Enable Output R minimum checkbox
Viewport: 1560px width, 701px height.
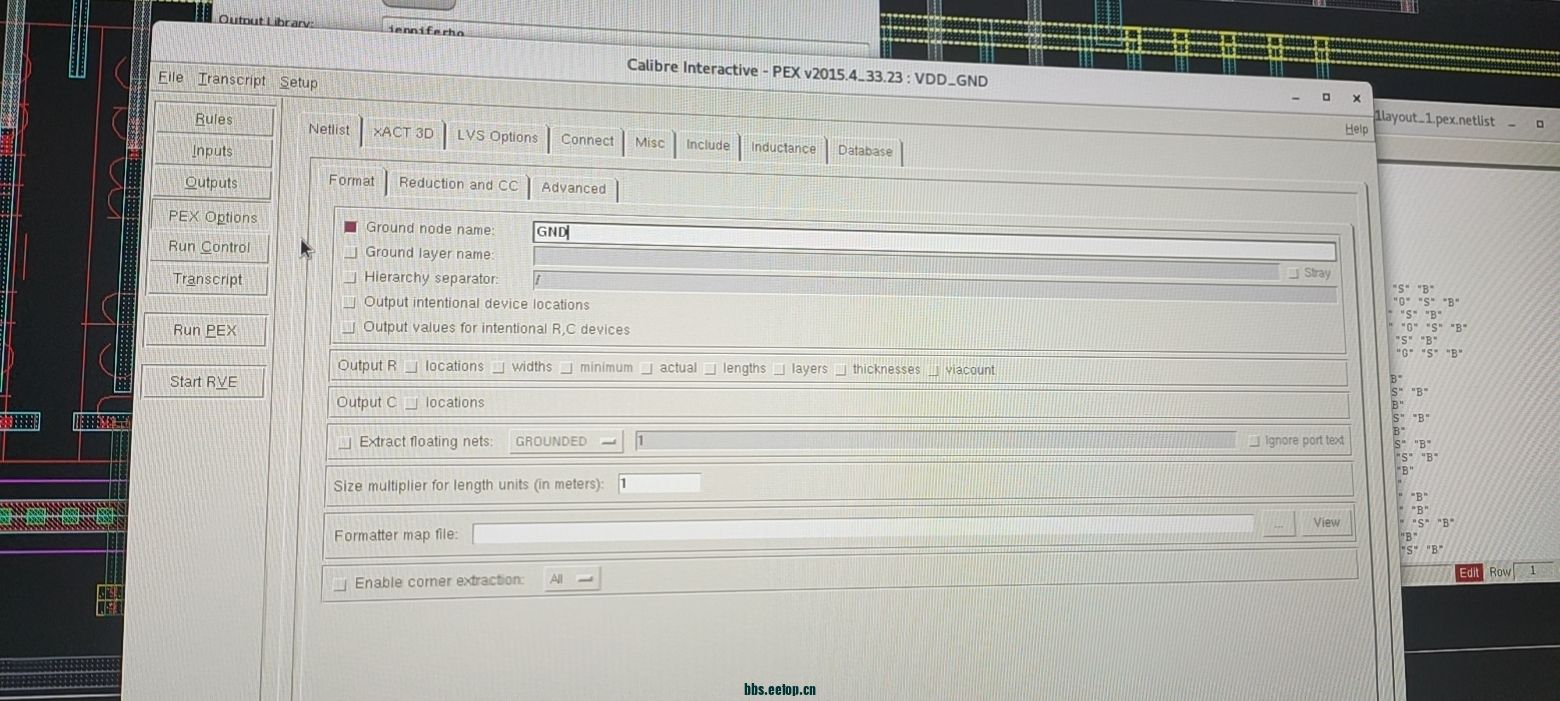pos(566,368)
